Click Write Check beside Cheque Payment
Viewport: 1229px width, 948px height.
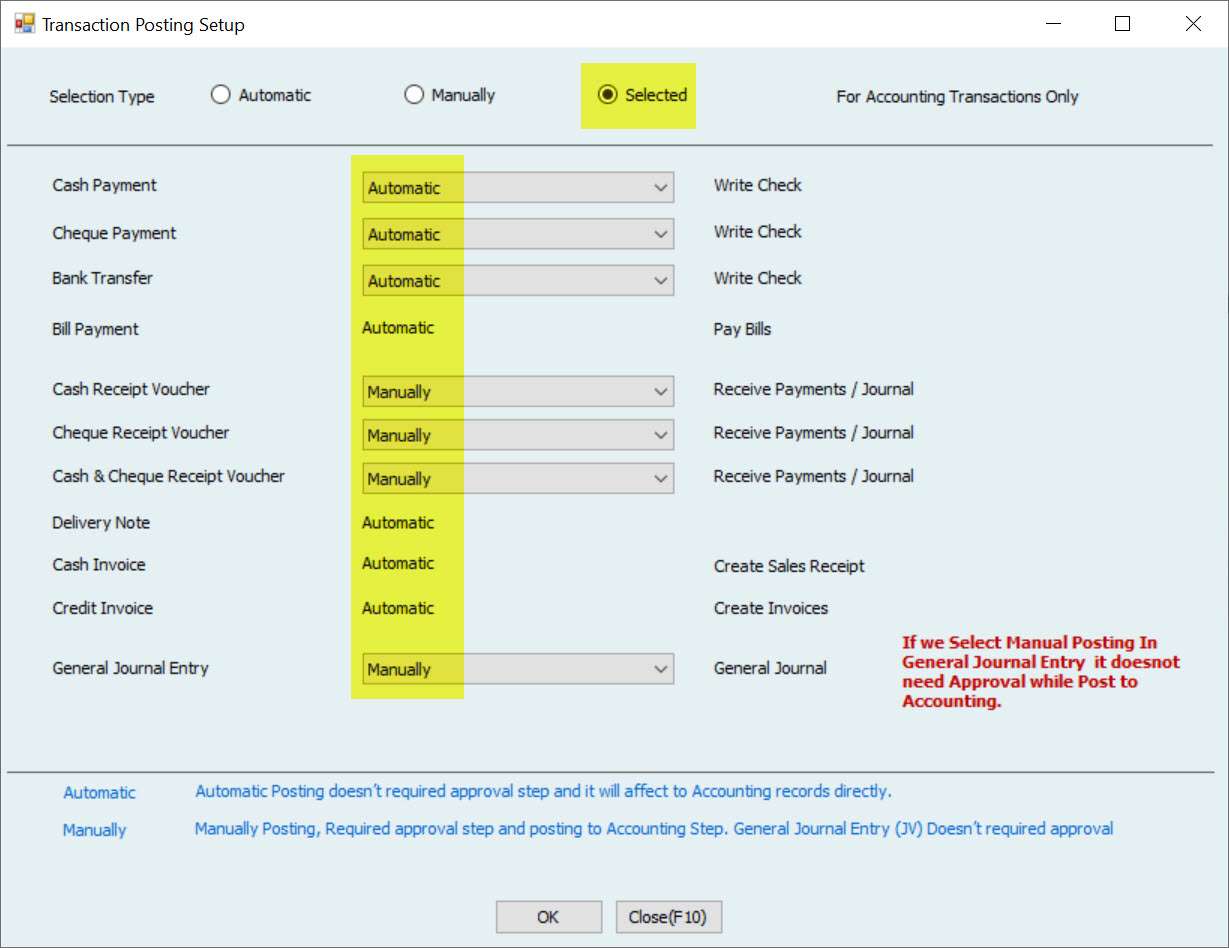click(757, 231)
